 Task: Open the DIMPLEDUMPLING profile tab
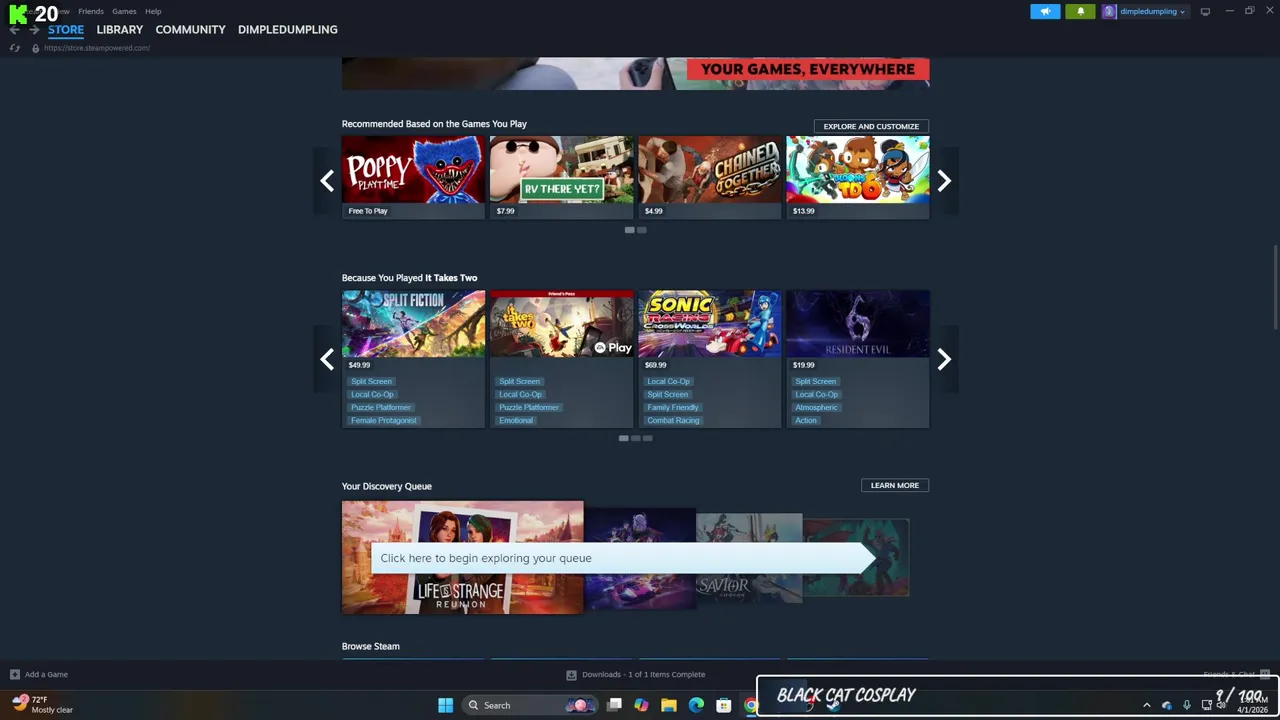(287, 30)
